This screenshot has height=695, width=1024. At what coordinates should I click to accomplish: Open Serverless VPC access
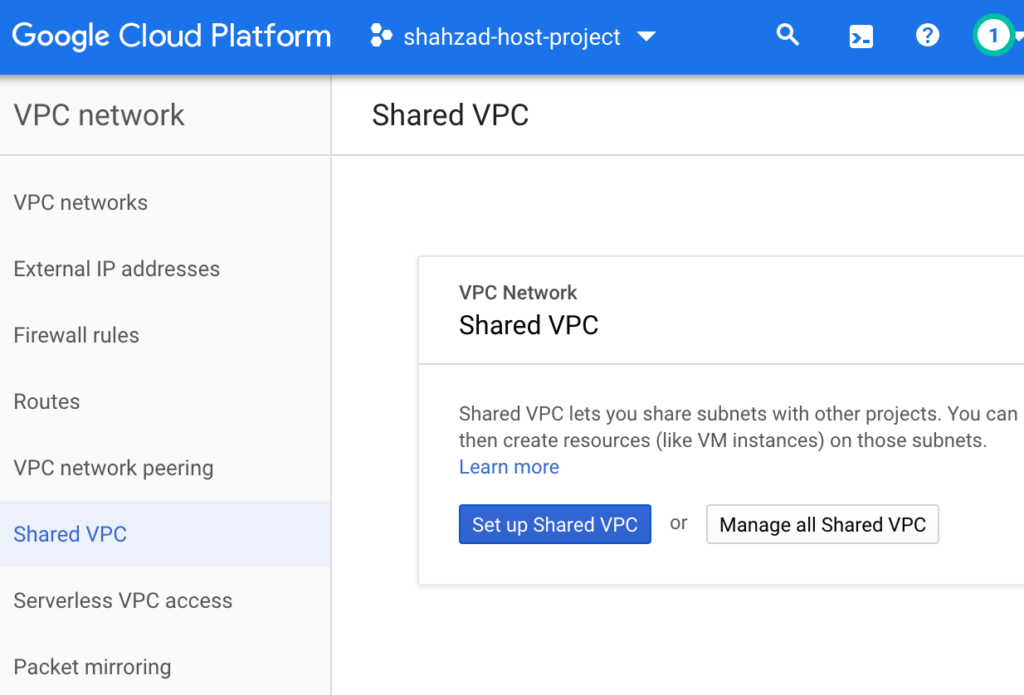pos(165,601)
